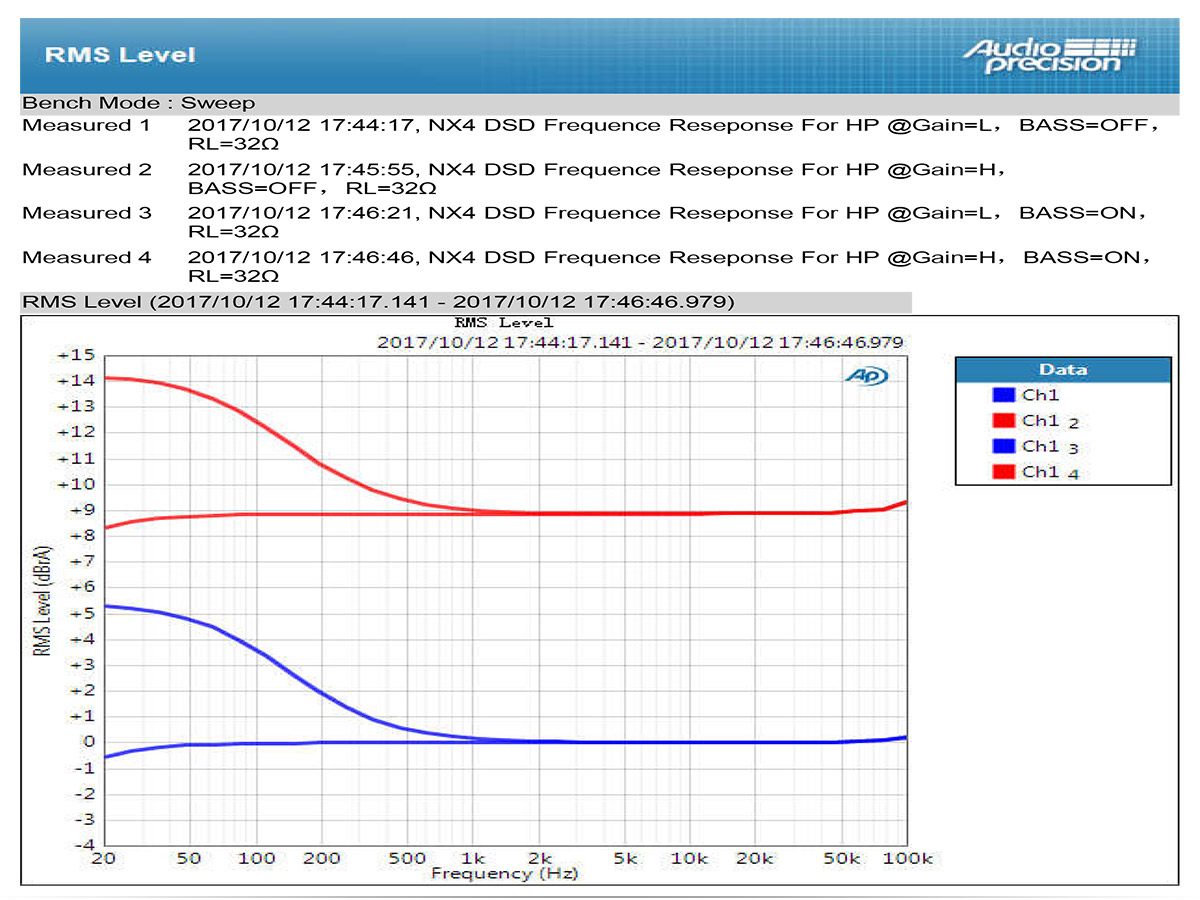Click the Bench Mode : Sweep text
1200x900 pixels.
(138, 103)
